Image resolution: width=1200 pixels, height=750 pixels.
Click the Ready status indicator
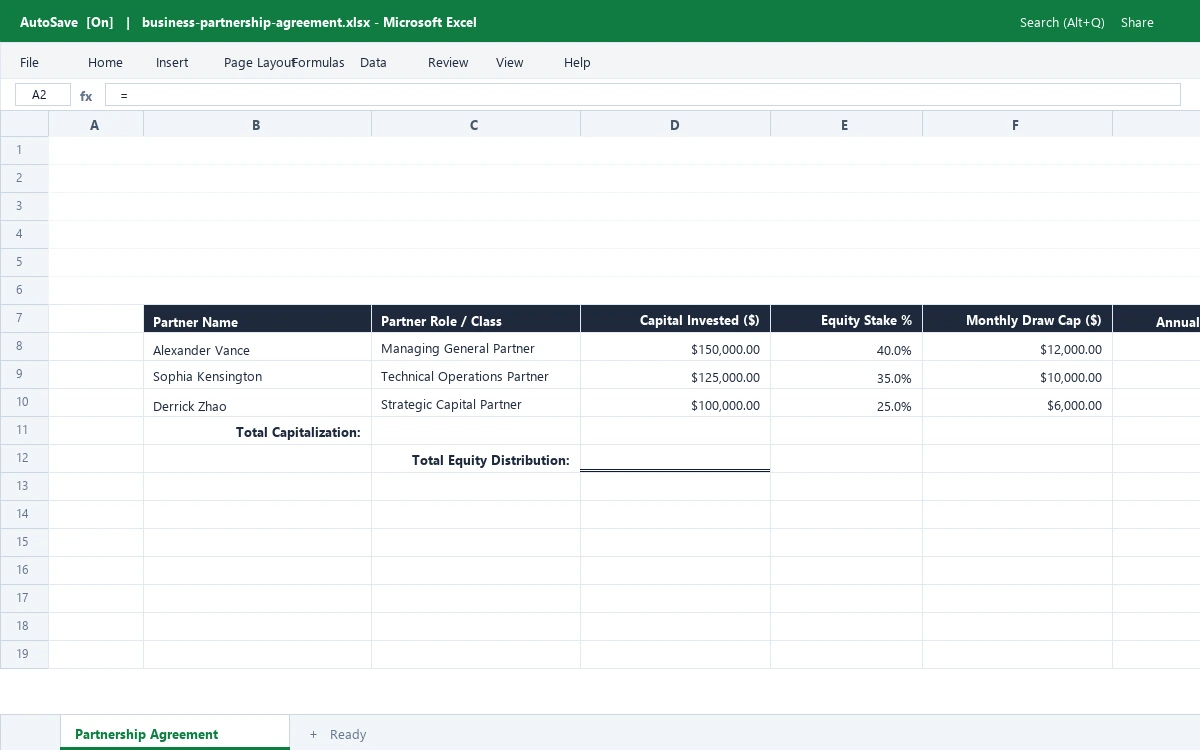pyautogui.click(x=348, y=734)
